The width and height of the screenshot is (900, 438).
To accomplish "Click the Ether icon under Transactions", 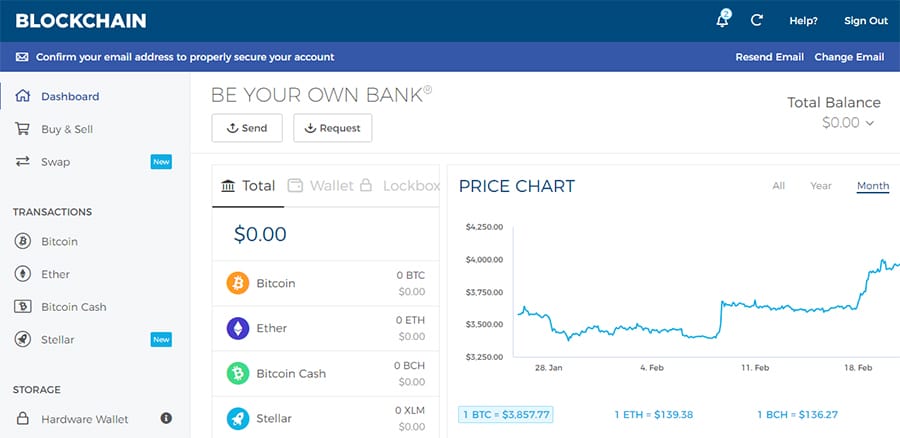I will pos(22,274).
